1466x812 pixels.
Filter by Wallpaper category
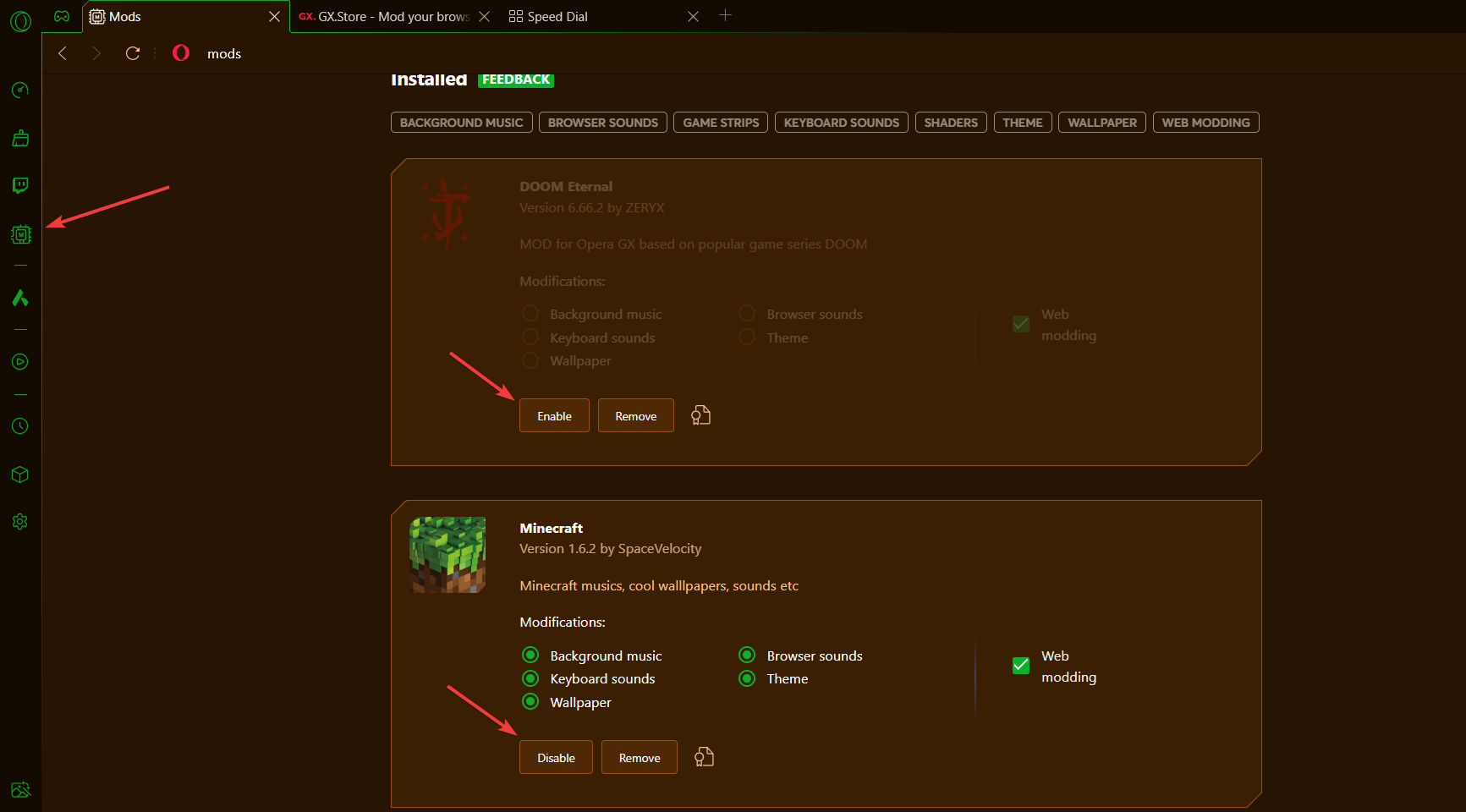[x=1102, y=123]
